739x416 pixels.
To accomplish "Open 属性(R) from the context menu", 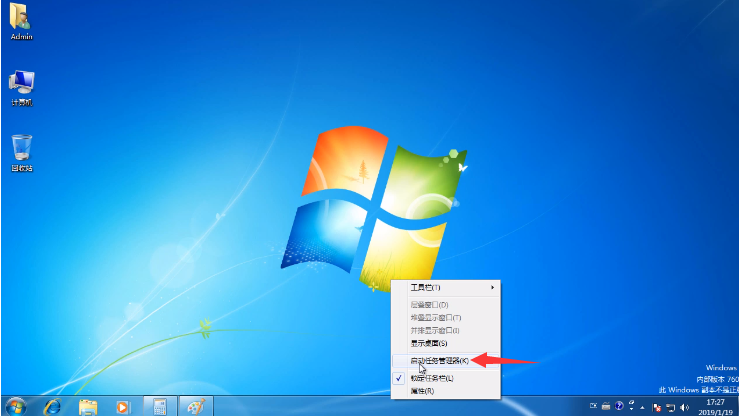I will pos(446,391).
